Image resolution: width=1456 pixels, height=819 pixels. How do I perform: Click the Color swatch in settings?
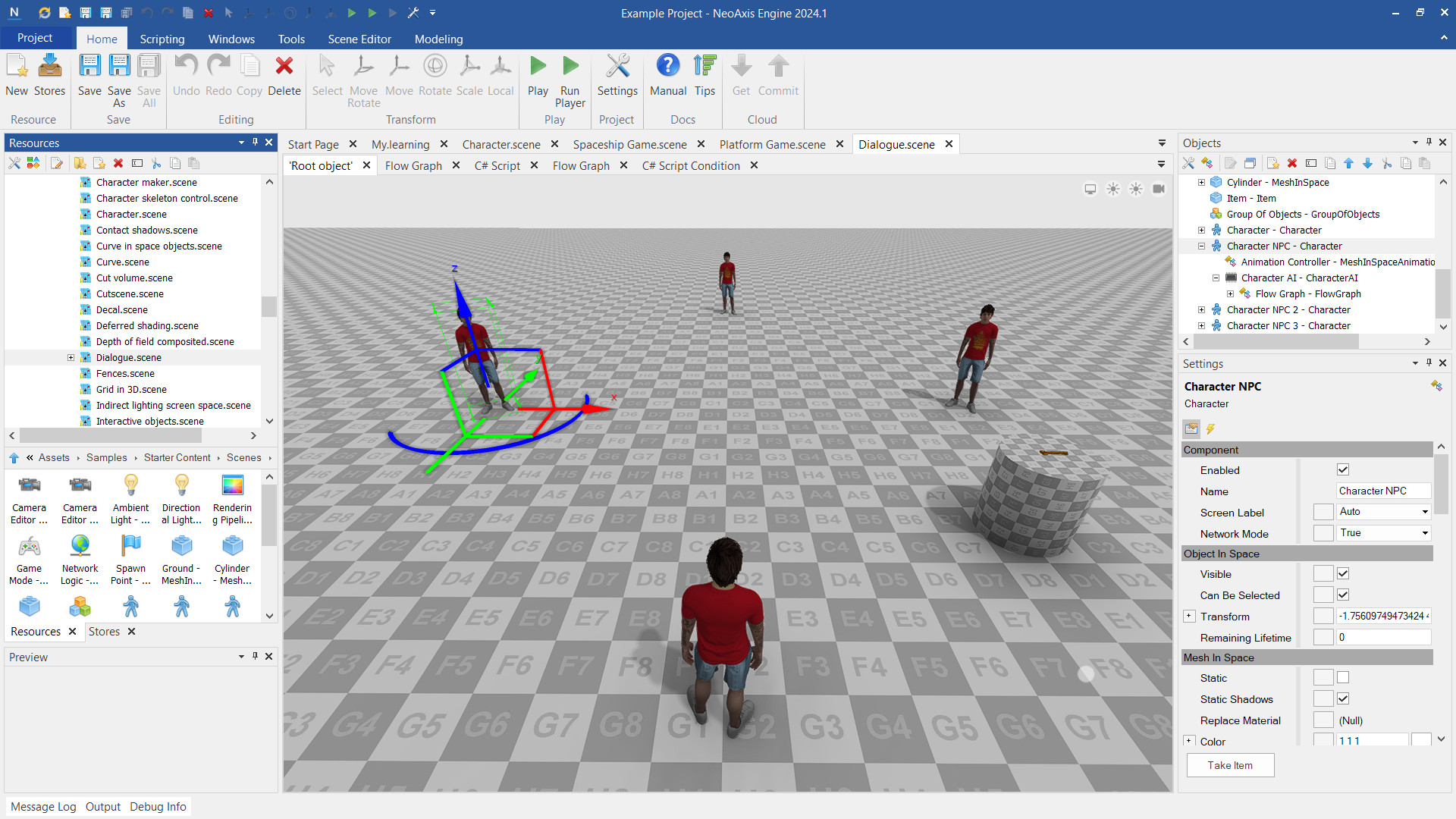tap(1422, 741)
